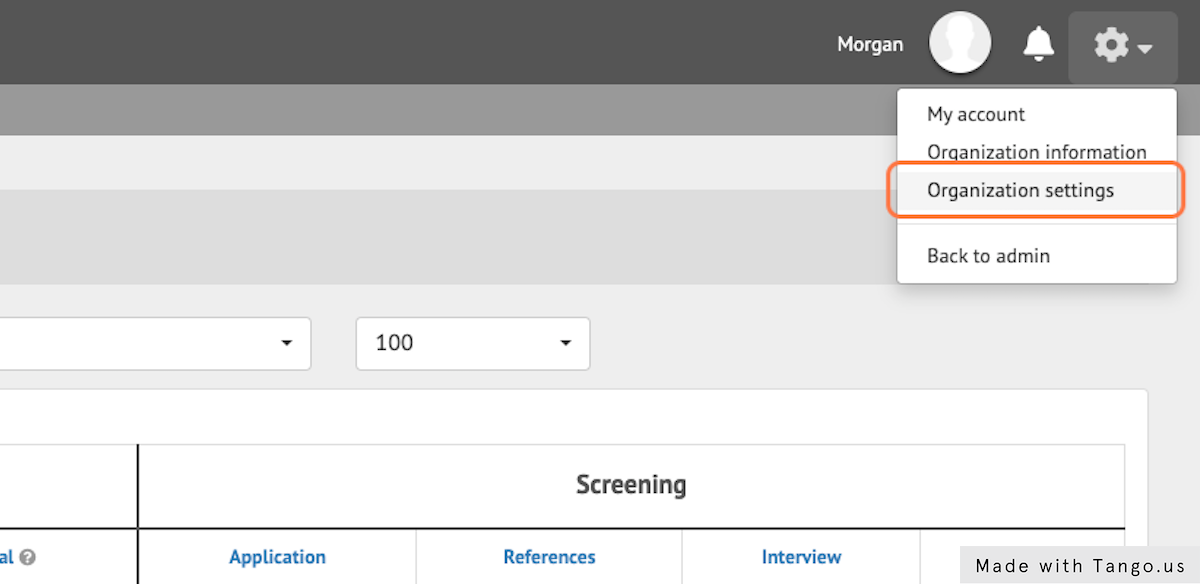Click Morgan's profile avatar picture
The width and height of the screenshot is (1200, 584).
click(x=958, y=42)
